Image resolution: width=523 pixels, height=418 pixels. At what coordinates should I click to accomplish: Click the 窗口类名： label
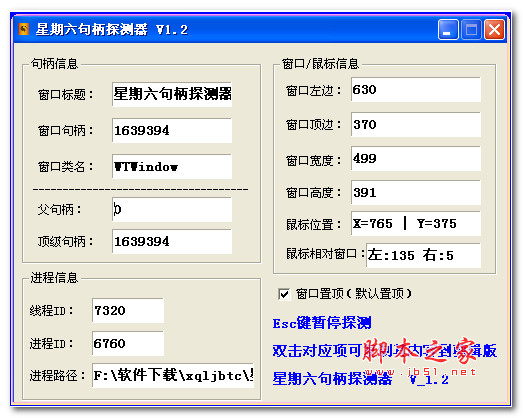pyautogui.click(x=66, y=166)
